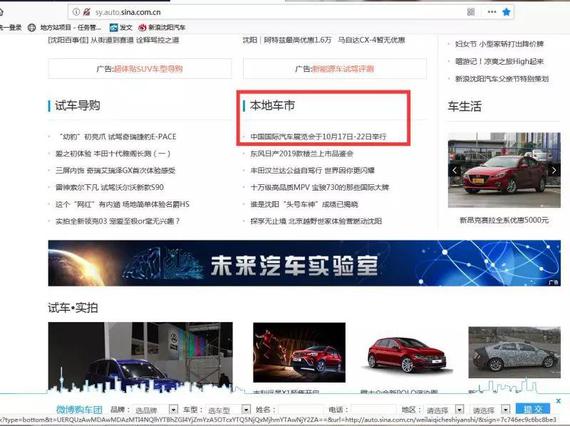Viewport: 570px width, 426px height.
Task: Open the Sina Weibo 新浪沈阳汽车 bookmark
Action: 162,27
